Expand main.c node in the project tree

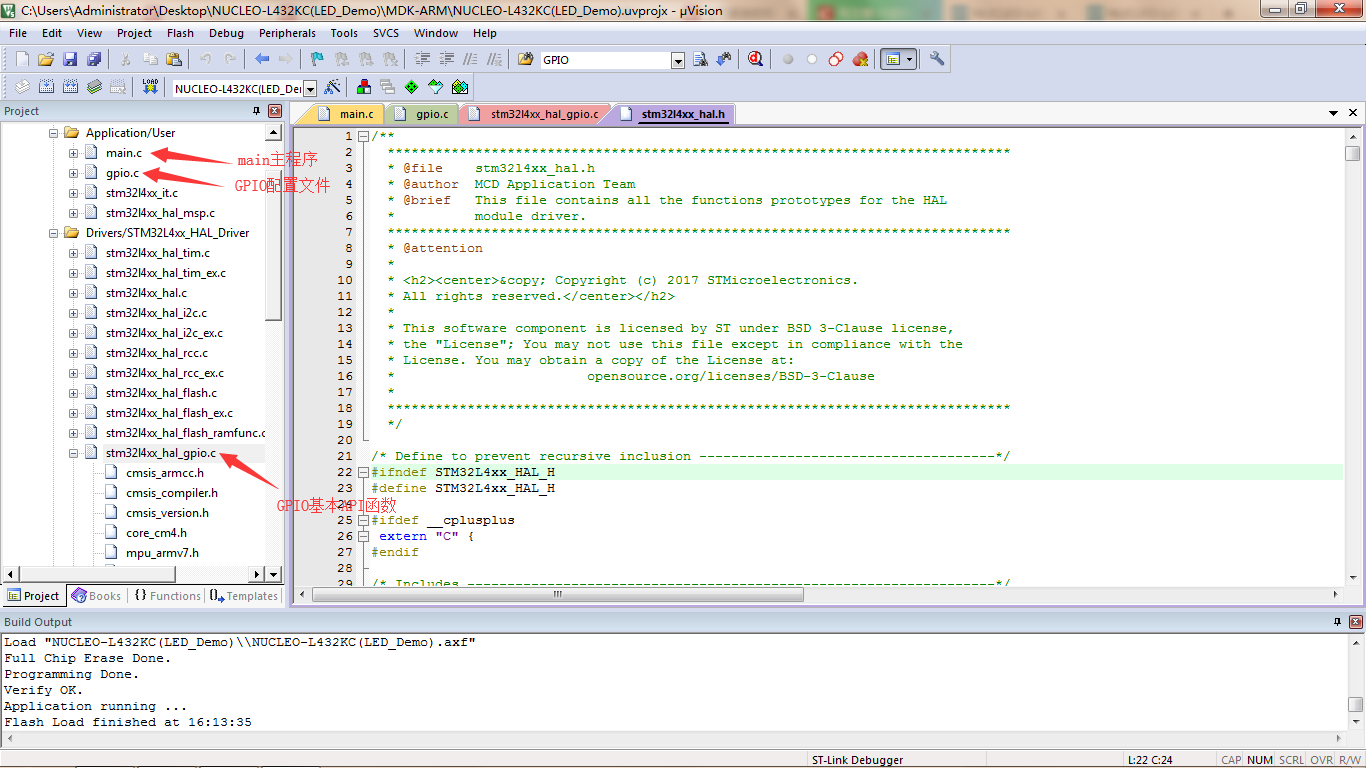coord(73,153)
